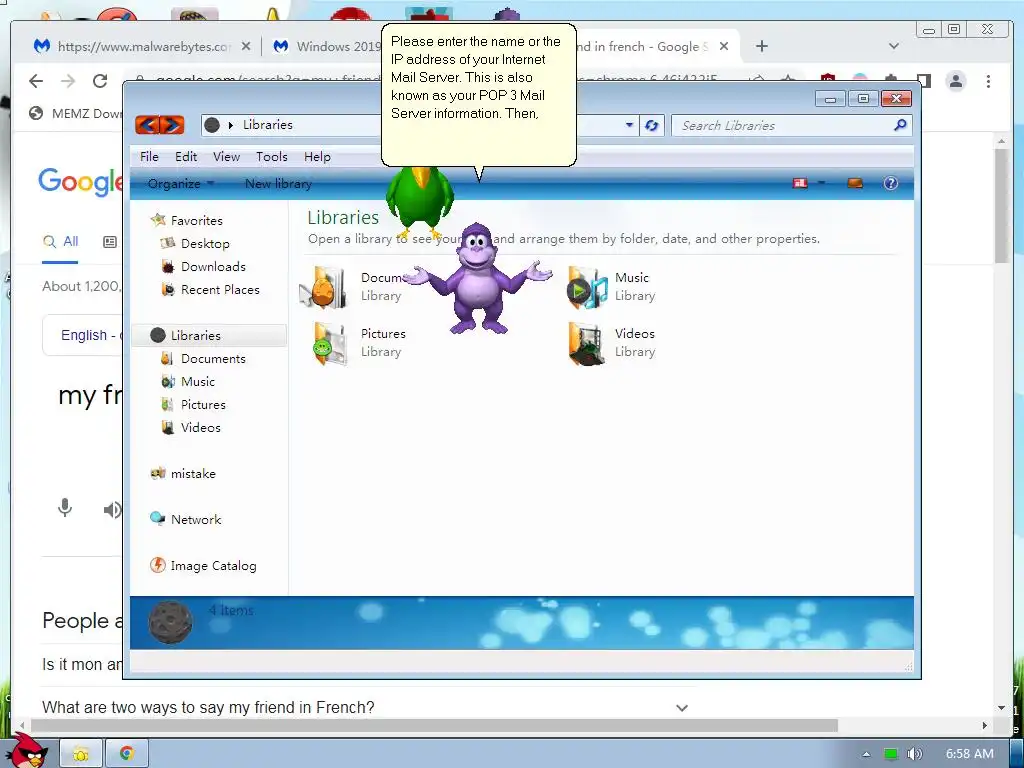
Task: Open the Videos library icon
Action: 586,343
